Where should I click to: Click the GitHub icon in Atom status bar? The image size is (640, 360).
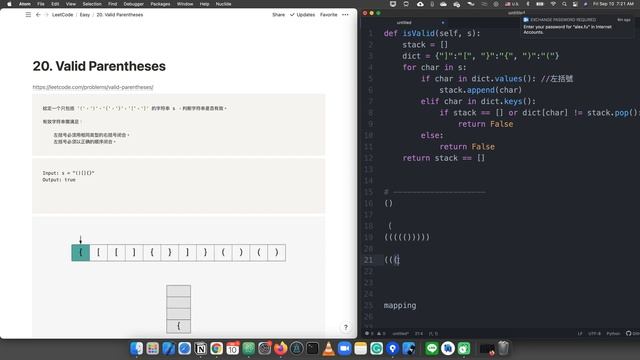click(629, 333)
